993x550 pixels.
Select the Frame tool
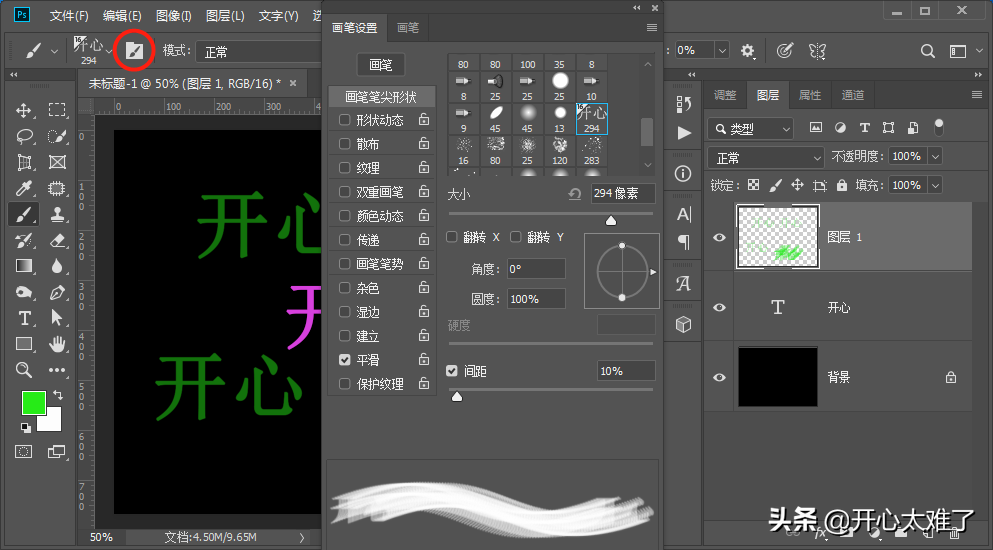coord(57,162)
